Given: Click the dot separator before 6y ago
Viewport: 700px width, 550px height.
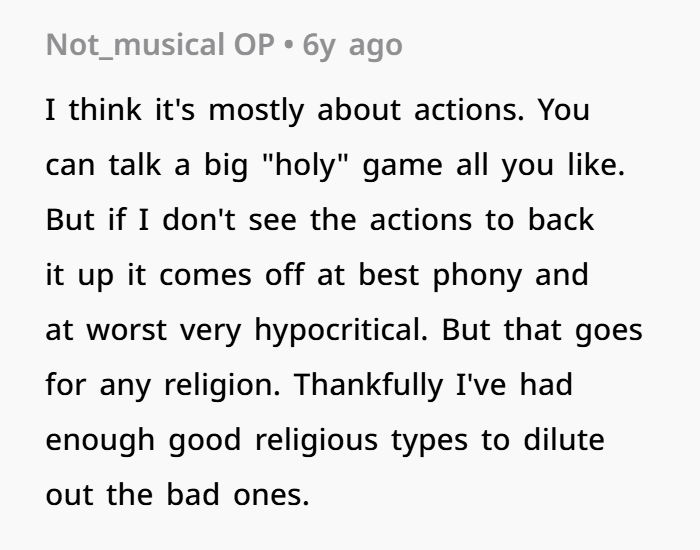Looking at the screenshot, I should coord(288,45).
